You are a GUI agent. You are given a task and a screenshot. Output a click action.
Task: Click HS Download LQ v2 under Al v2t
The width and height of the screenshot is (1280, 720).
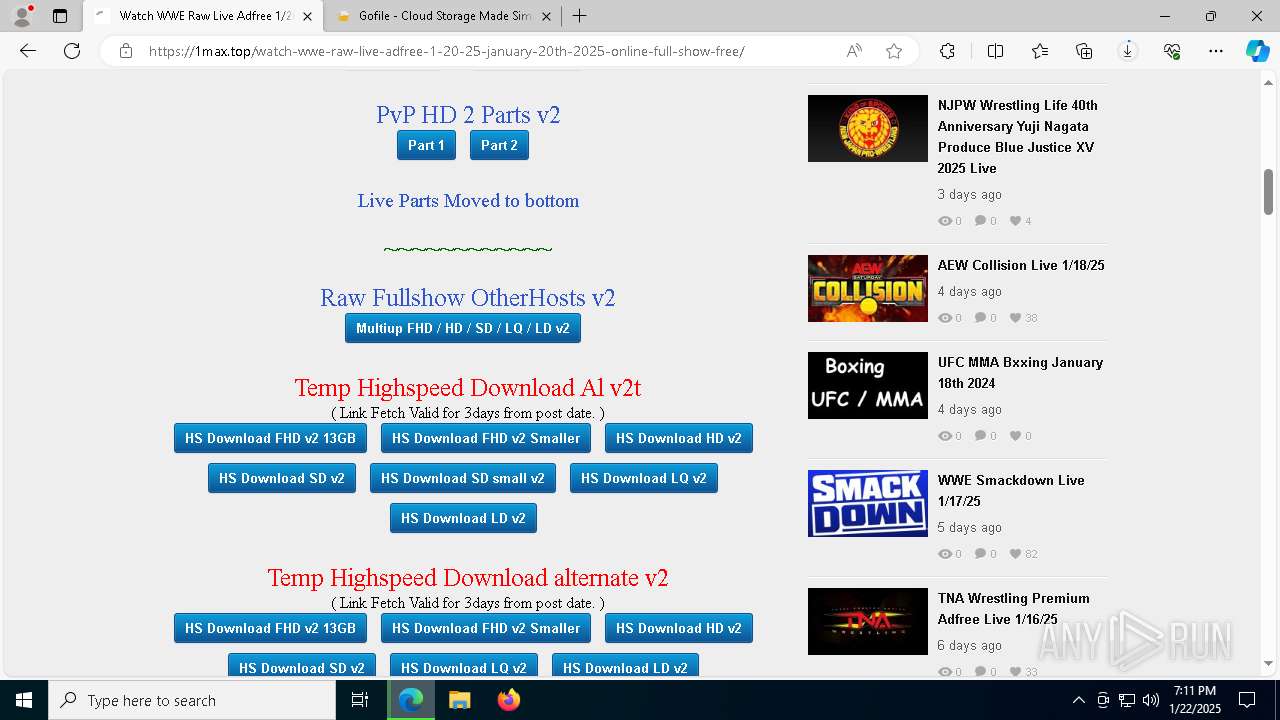coord(644,478)
